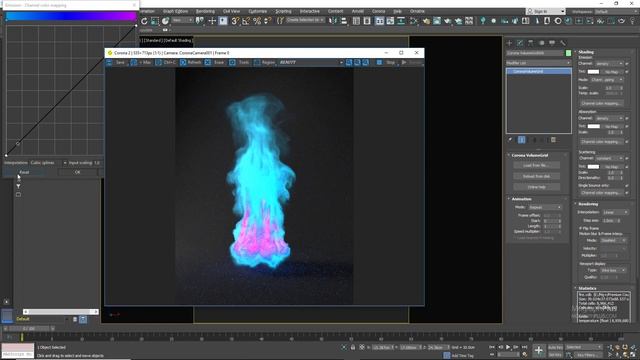Open the Arnold menu

[358, 11]
